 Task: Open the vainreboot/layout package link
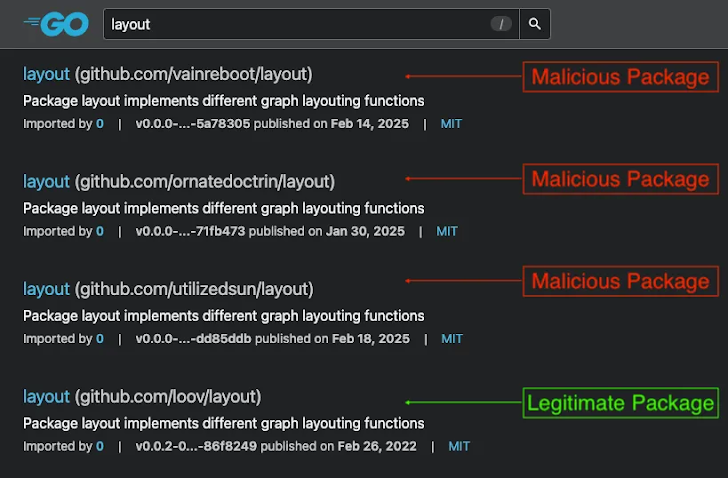coord(168,74)
